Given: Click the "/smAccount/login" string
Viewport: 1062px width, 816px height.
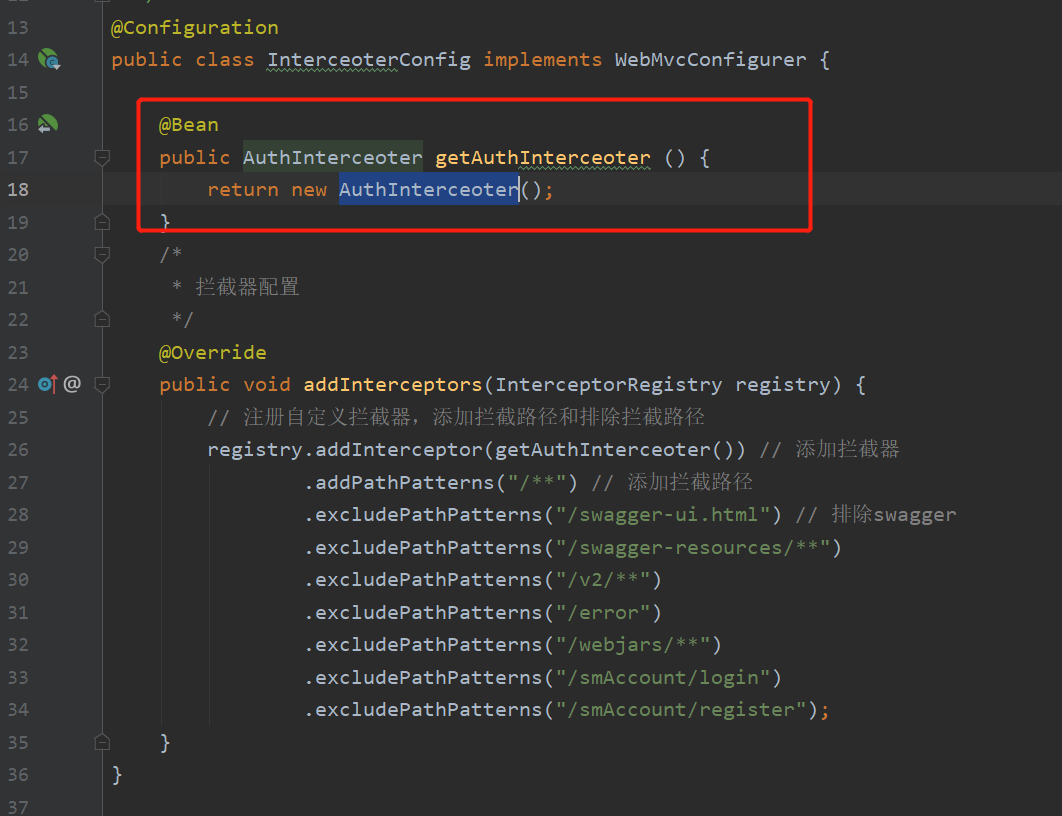Looking at the screenshot, I should click(x=663, y=677).
